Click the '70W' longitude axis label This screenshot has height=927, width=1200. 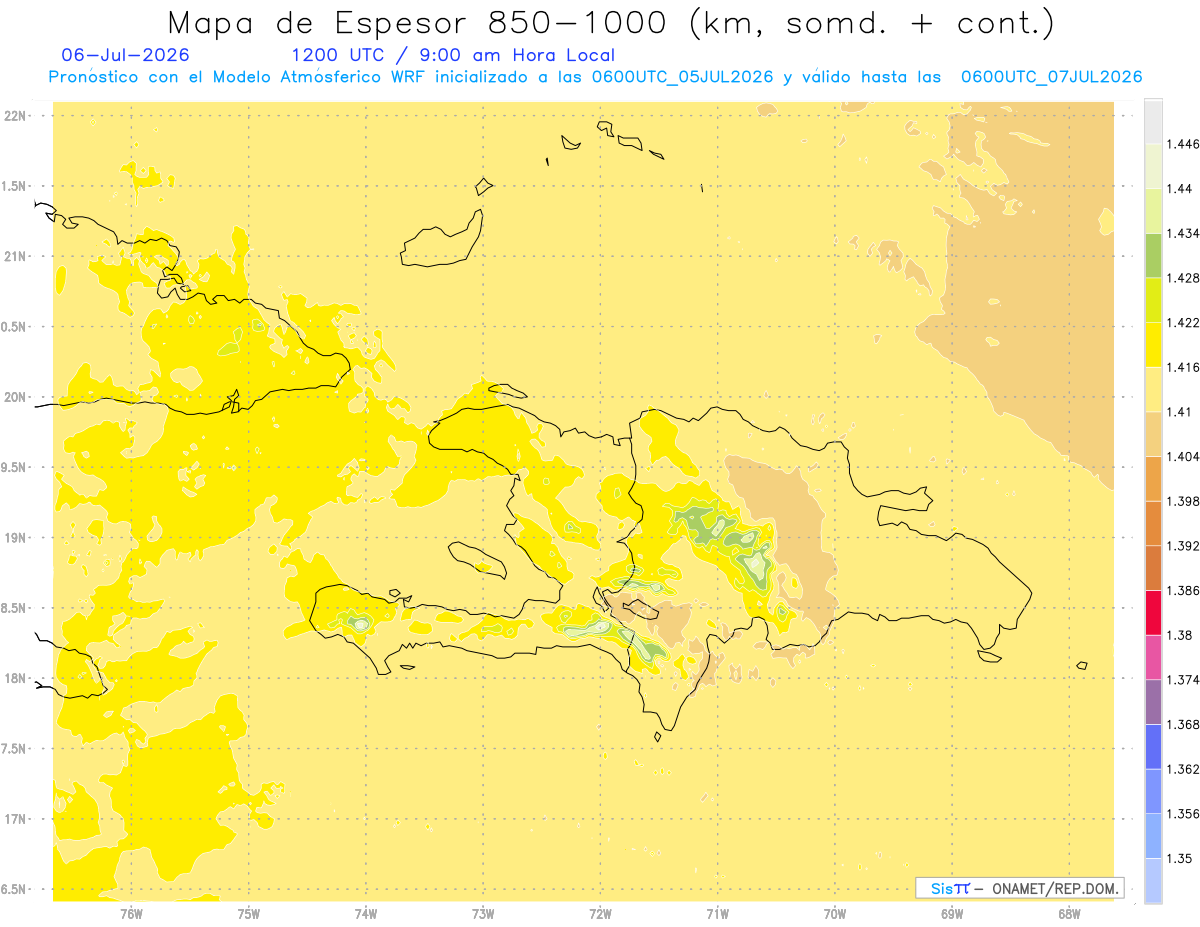[835, 913]
